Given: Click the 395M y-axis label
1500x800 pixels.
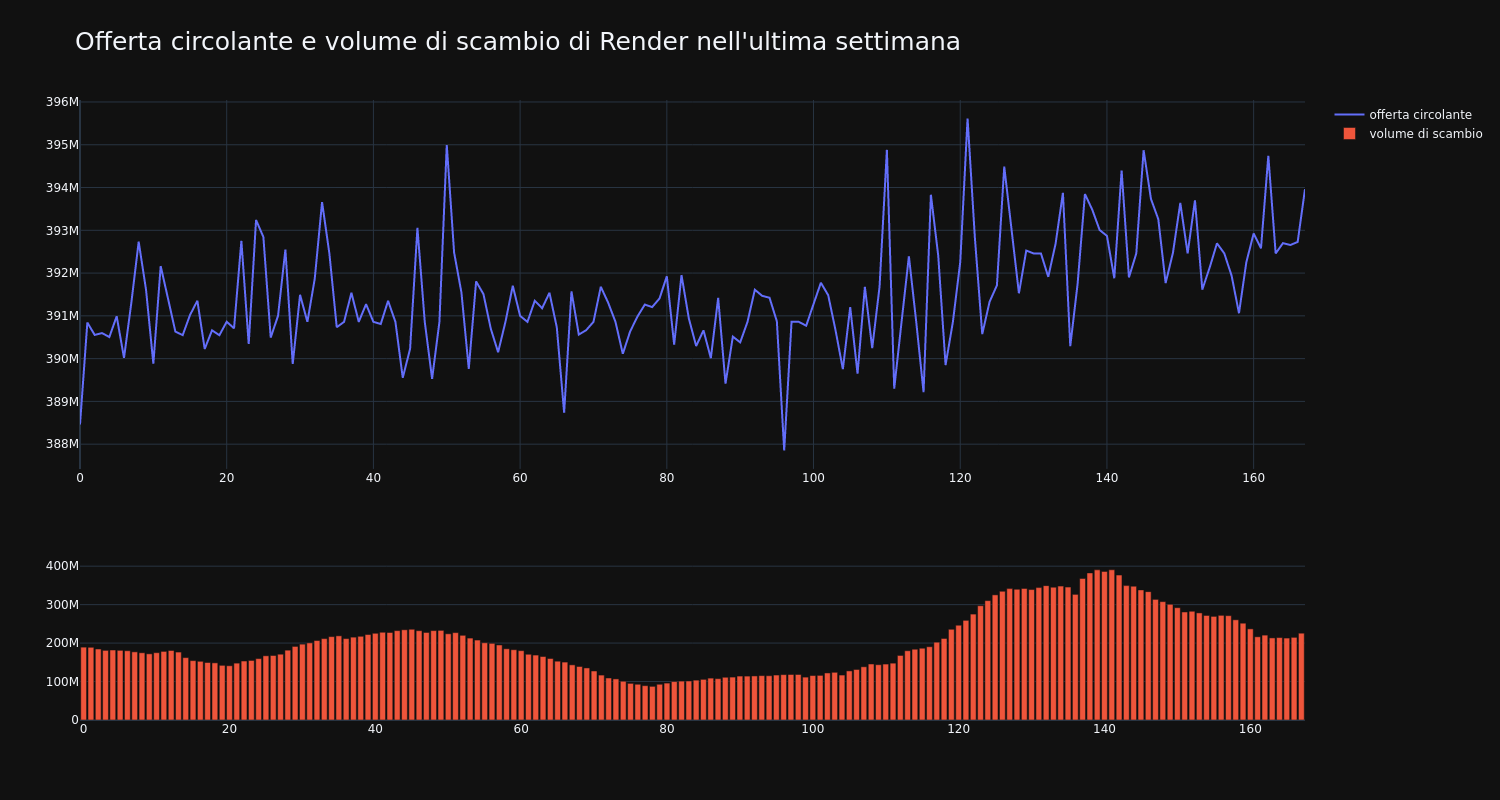Looking at the screenshot, I should pos(62,145).
